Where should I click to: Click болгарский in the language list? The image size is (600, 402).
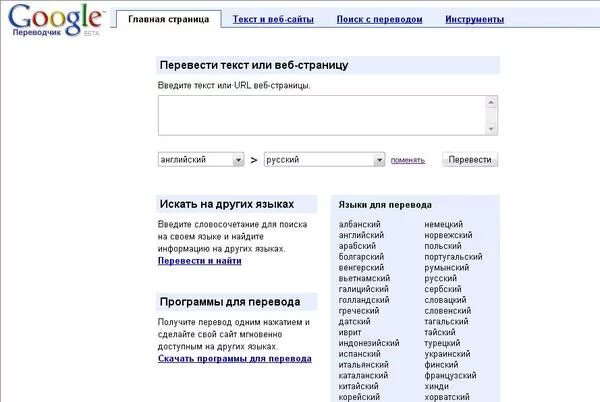tap(361, 257)
